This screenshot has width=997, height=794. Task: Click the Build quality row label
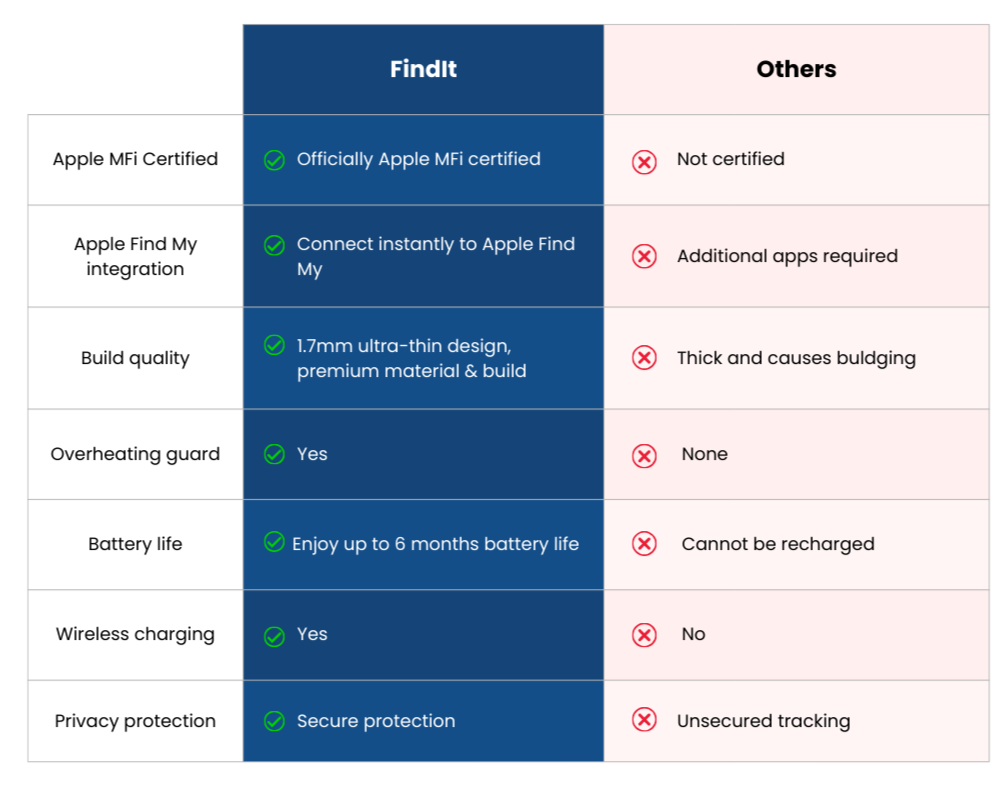click(135, 358)
